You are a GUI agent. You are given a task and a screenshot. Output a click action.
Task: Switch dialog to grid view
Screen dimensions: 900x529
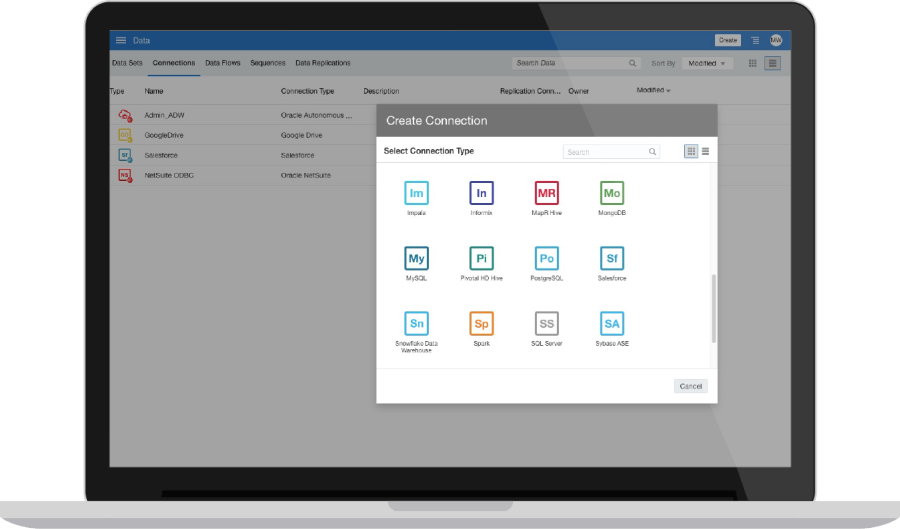click(691, 151)
